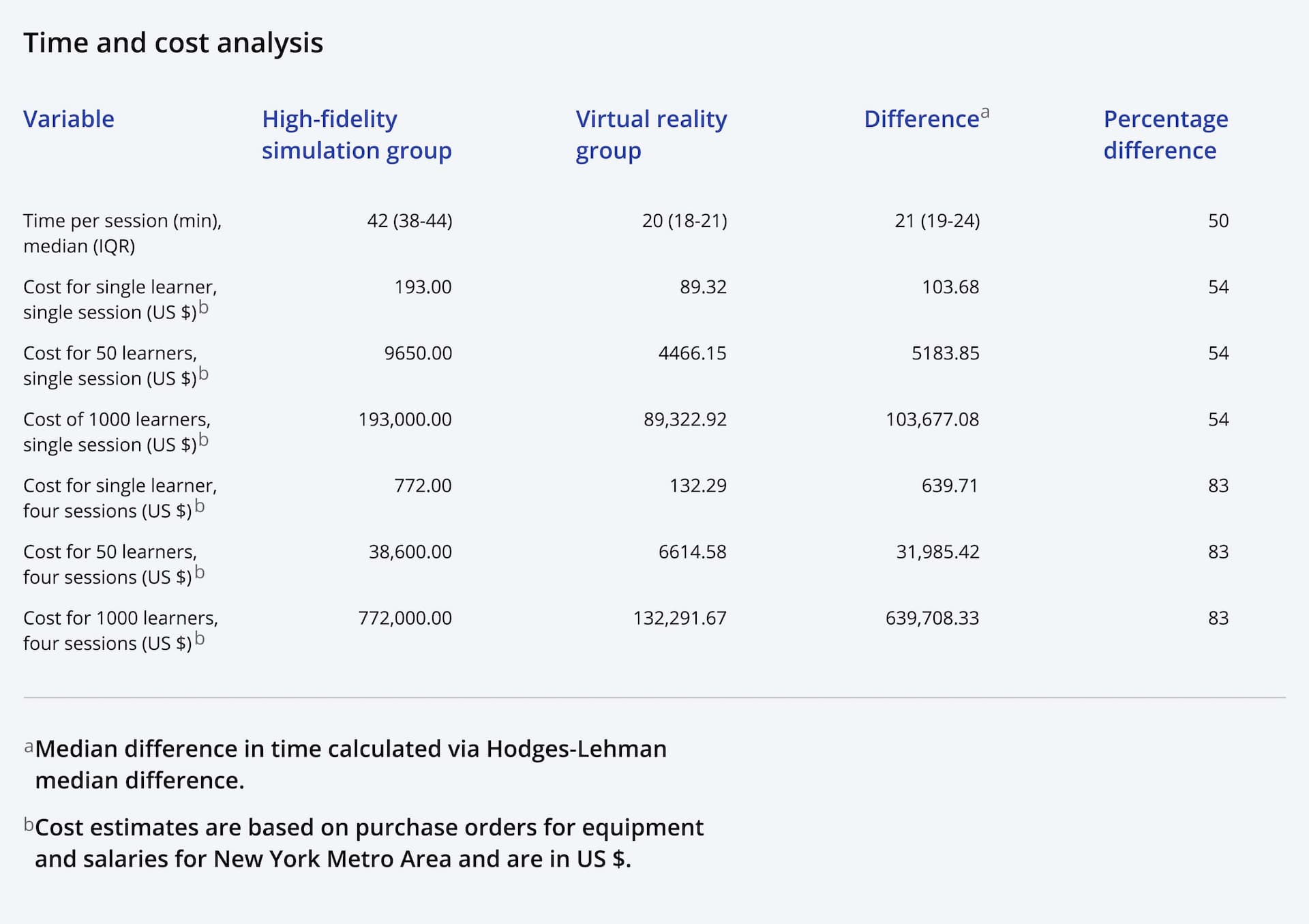The height and width of the screenshot is (924, 1309).
Task: Click the New York Metro Area cost footnote
Action: [x=364, y=843]
